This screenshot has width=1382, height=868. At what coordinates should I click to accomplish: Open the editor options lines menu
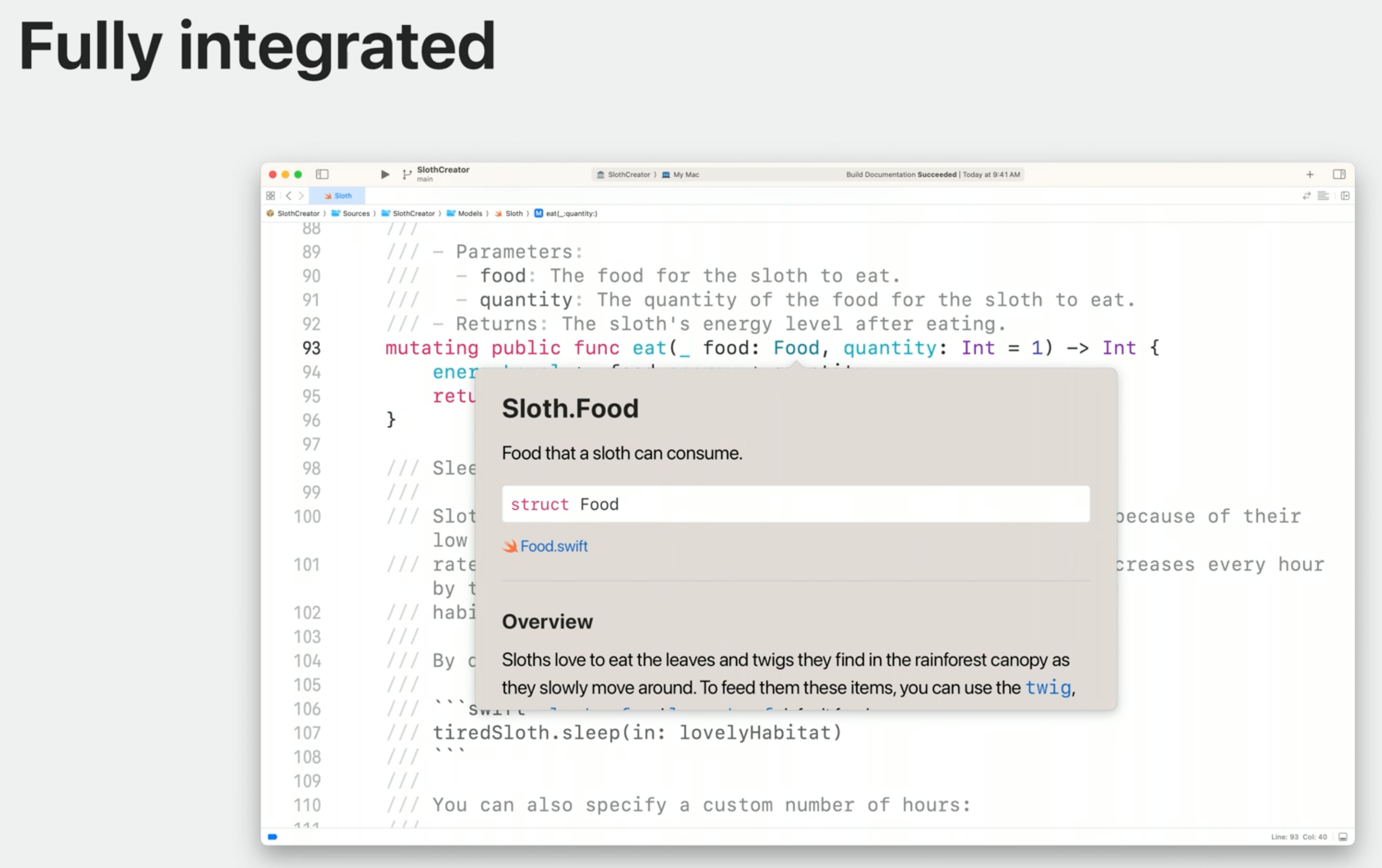(x=1324, y=196)
